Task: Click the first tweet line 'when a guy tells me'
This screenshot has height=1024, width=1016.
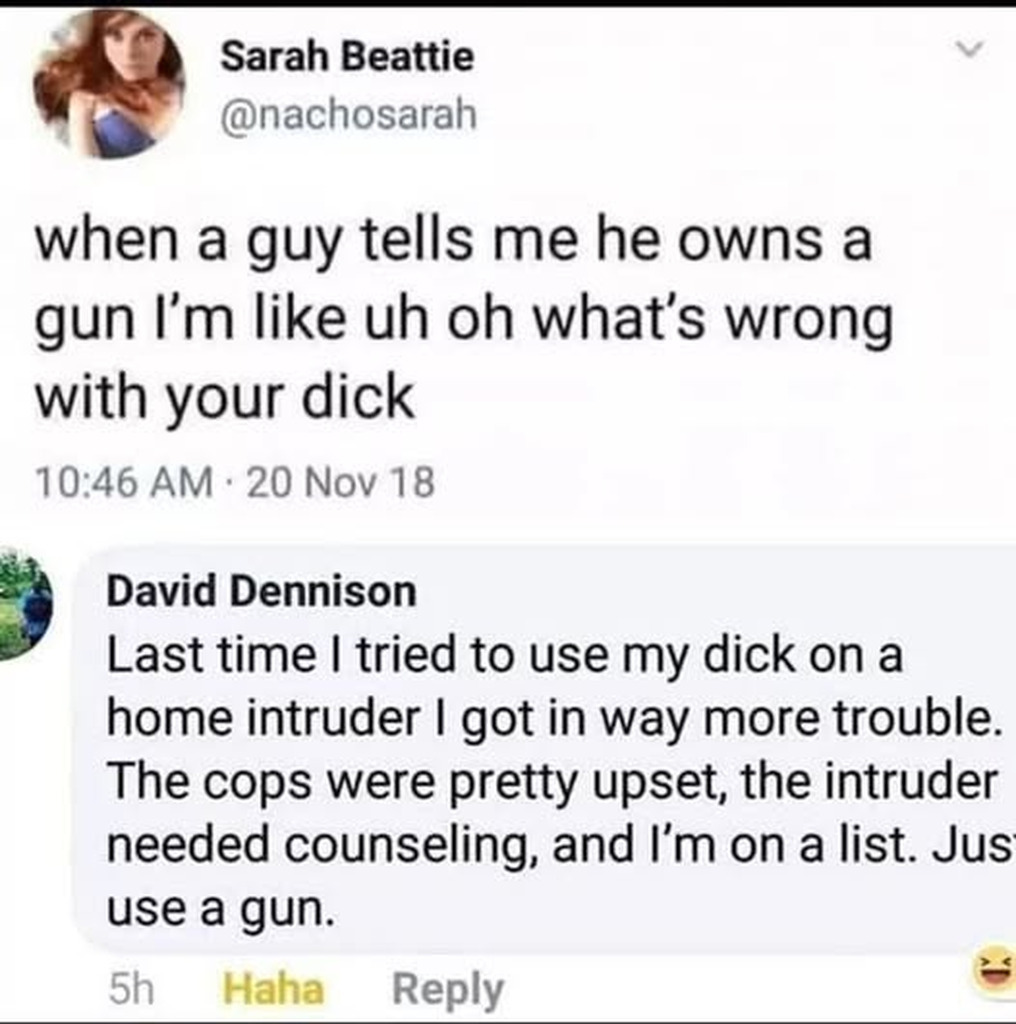Action: click(x=453, y=243)
